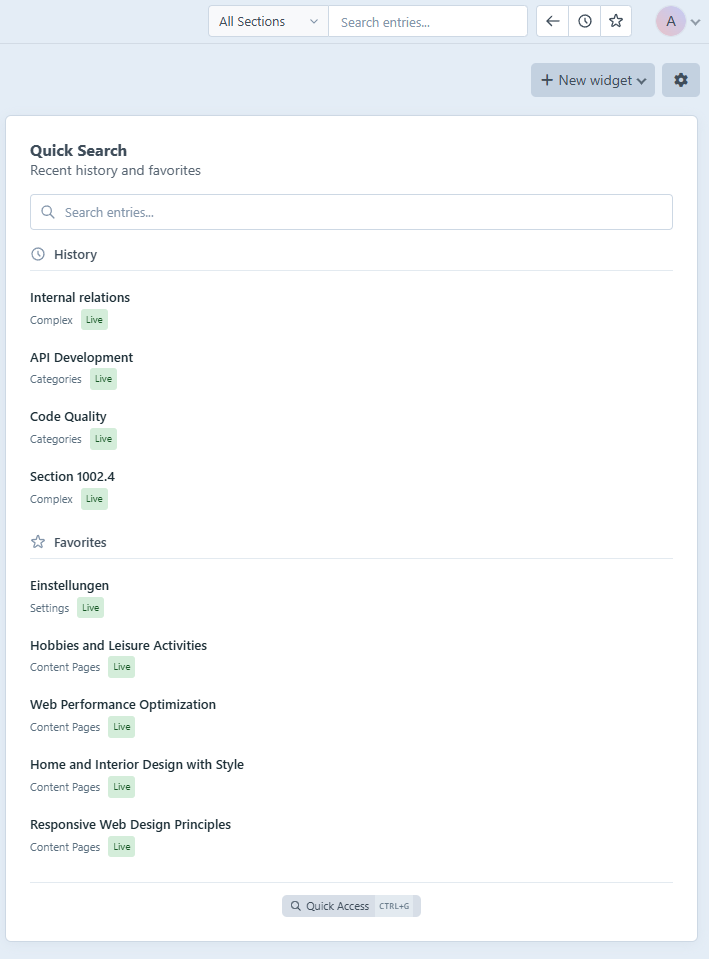
Task: Select the Complex category under Internal relations
Action: click(51, 320)
